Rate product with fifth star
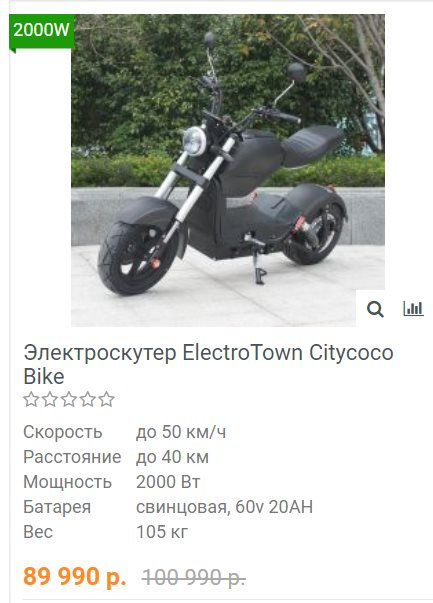 tap(107, 400)
